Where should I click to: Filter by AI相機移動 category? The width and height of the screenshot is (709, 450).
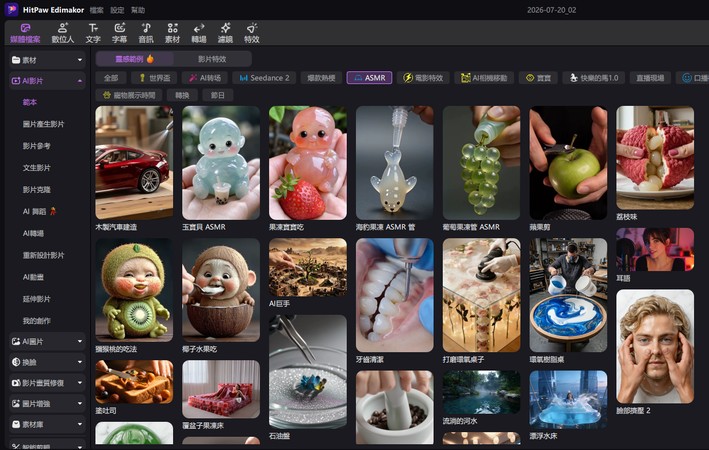click(x=484, y=78)
